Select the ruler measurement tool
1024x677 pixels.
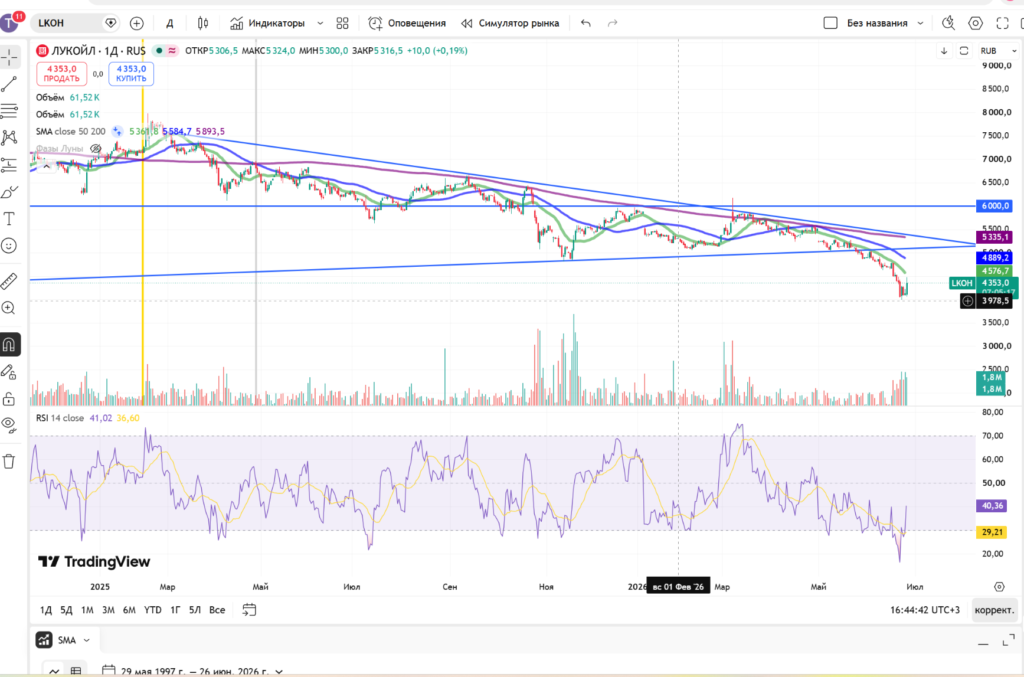click(9, 281)
